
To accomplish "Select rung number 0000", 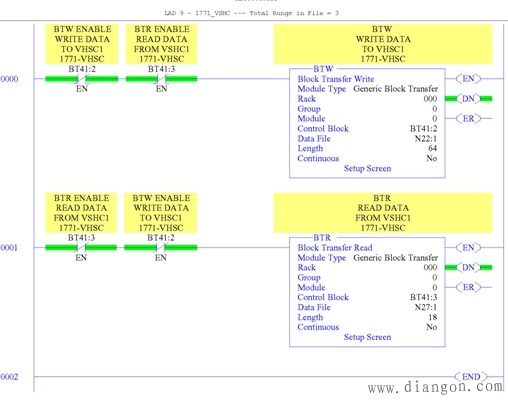I will click(x=9, y=79).
